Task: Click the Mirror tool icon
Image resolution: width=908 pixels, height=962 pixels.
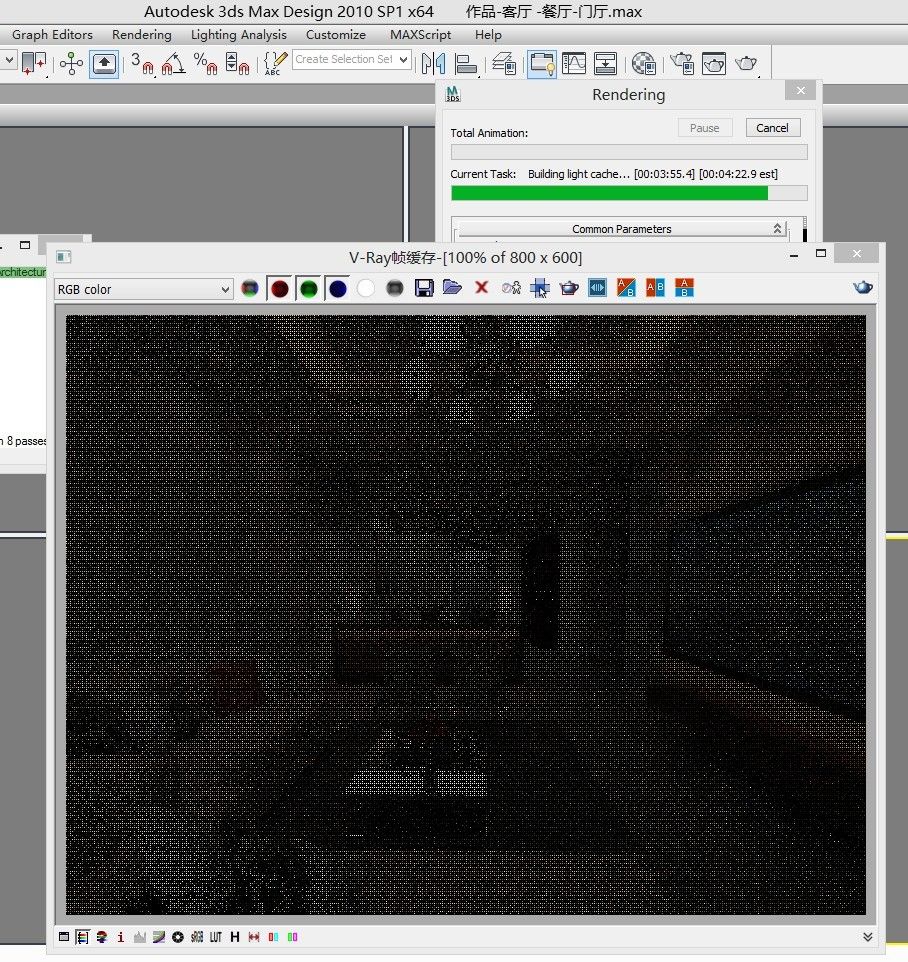Action: (x=434, y=63)
